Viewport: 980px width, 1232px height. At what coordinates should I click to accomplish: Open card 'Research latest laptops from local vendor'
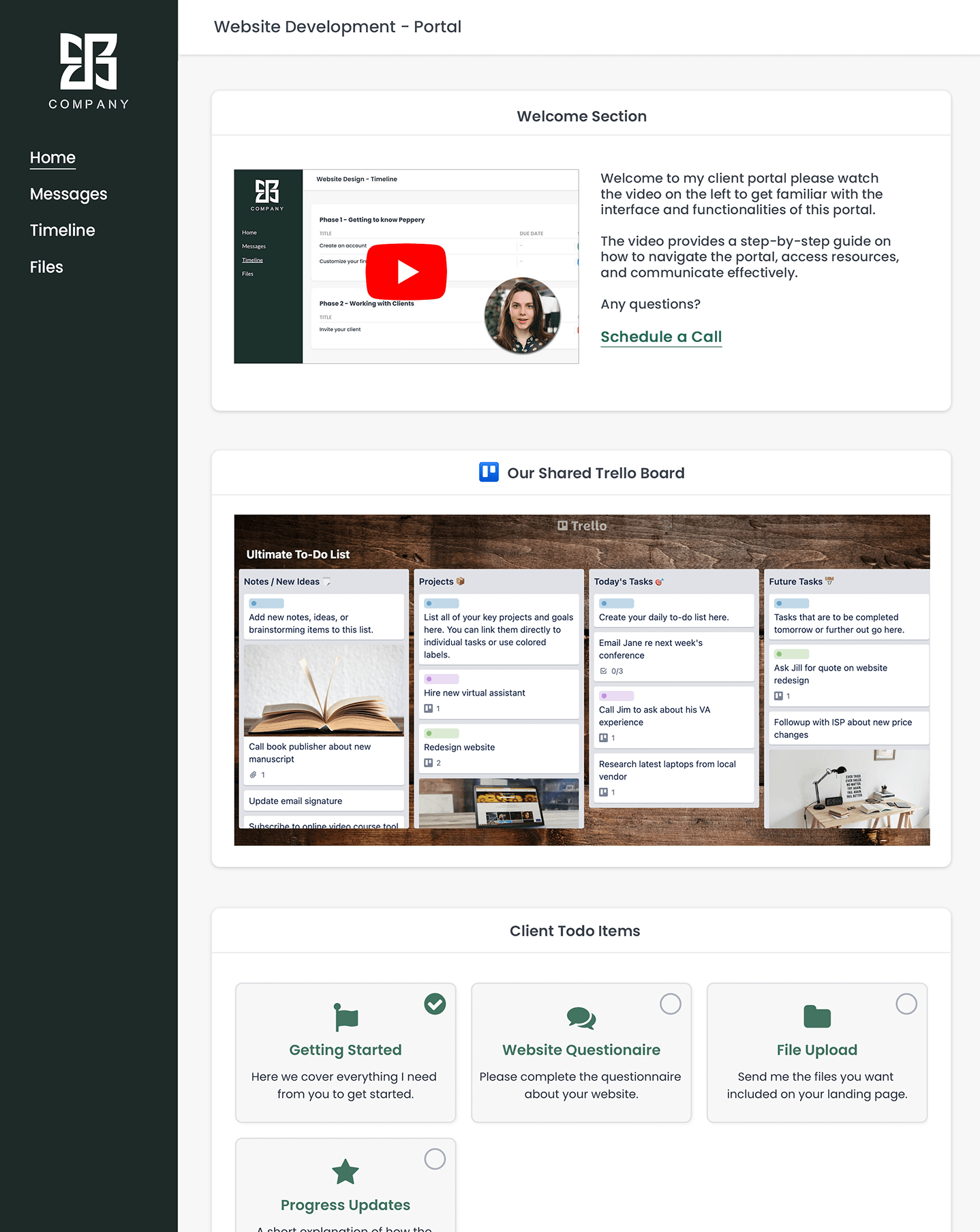[x=674, y=777]
